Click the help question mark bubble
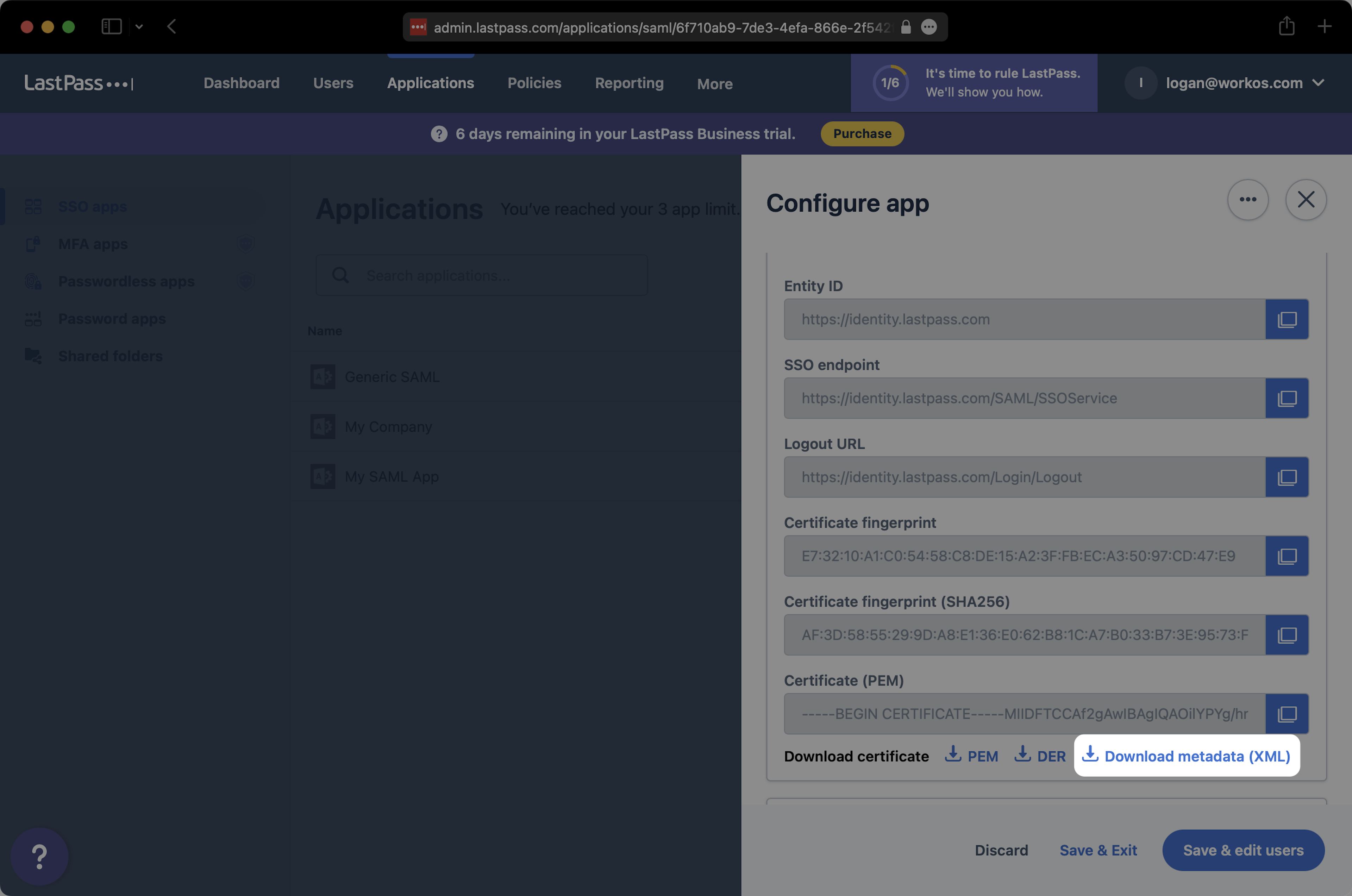The width and height of the screenshot is (1352, 896). 39,856
